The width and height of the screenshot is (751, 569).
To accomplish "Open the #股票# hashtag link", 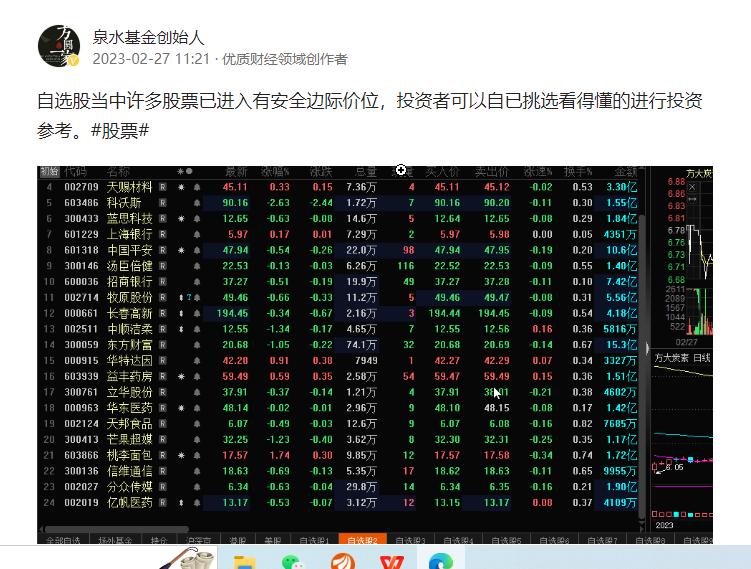I will [120, 130].
